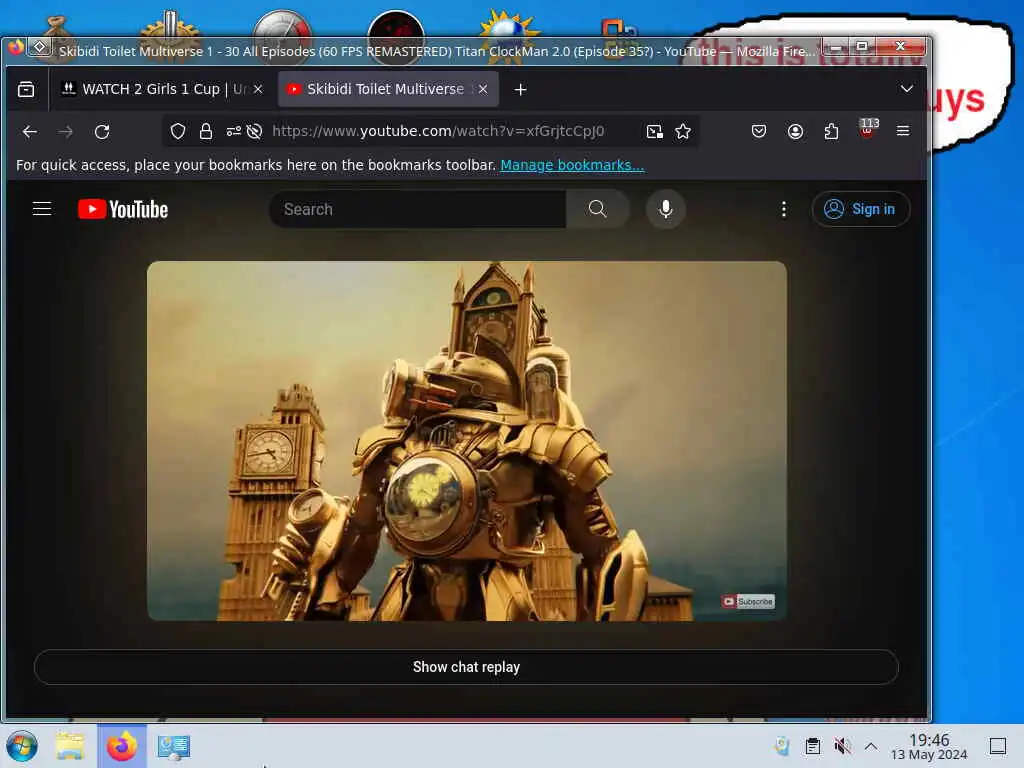Click the Subscribe watermark on video
1024x768 pixels.
pyautogui.click(x=748, y=601)
